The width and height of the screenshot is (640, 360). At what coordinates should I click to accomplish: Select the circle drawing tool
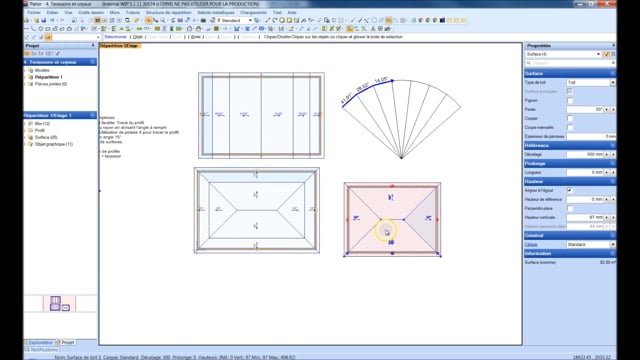(x=282, y=20)
